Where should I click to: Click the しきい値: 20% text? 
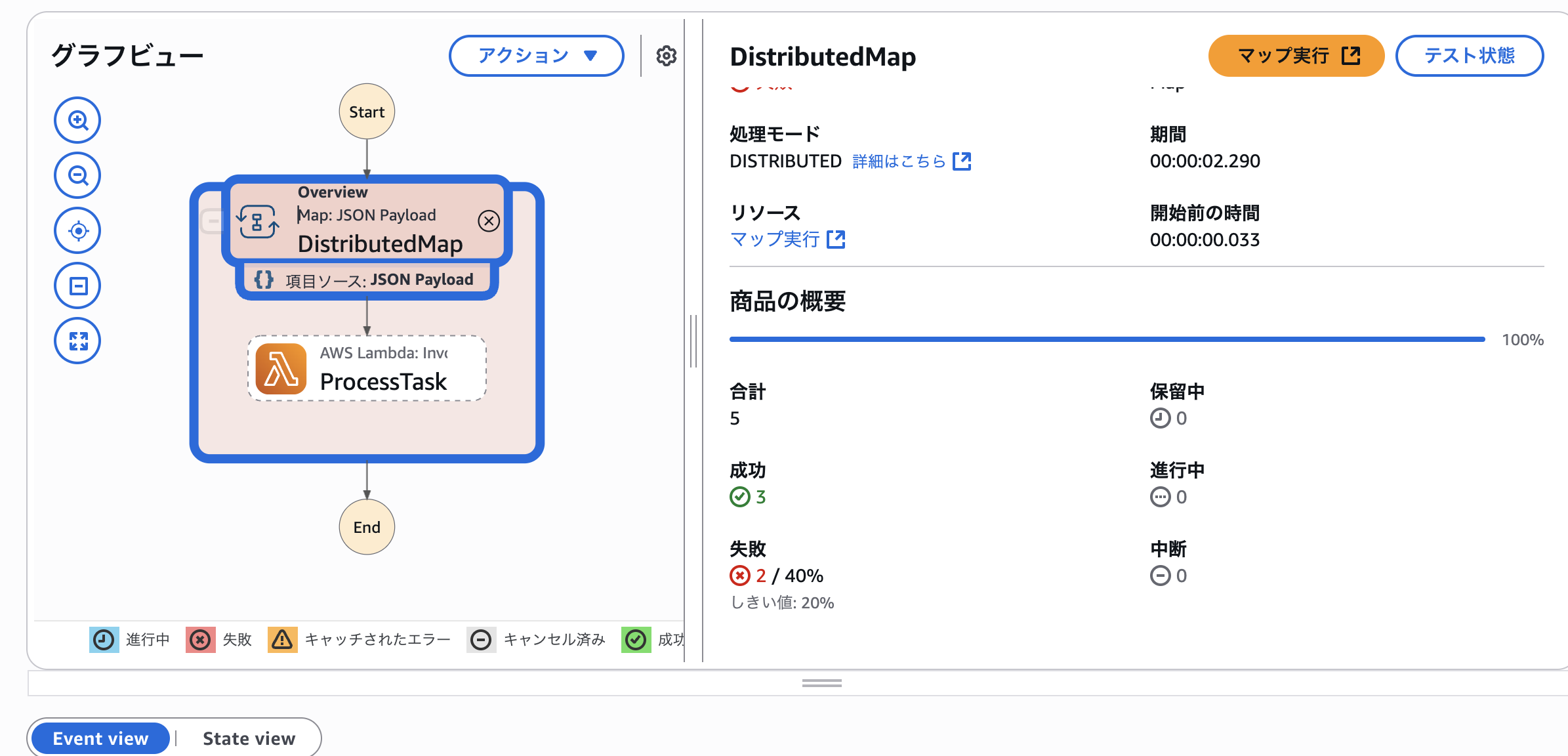pyautogui.click(x=782, y=603)
